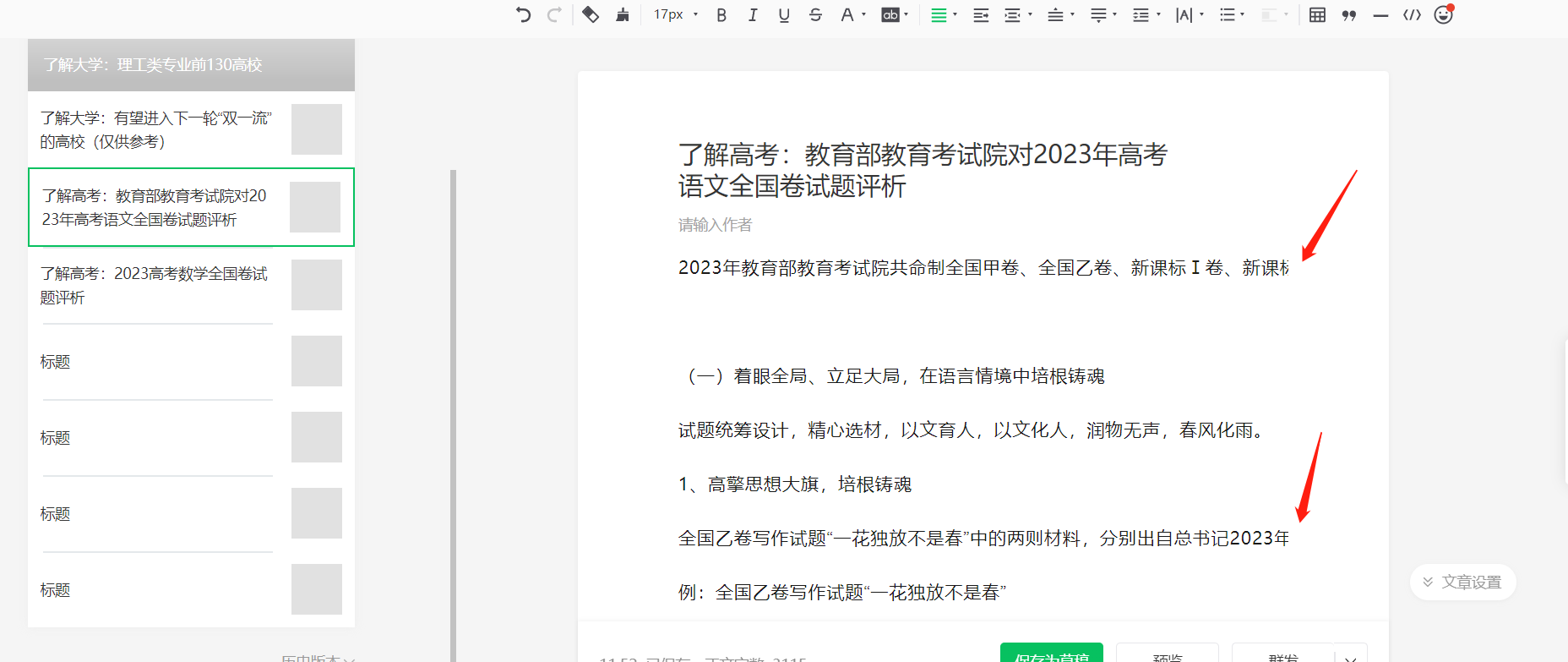The image size is (1568, 662).
Task: Insert a horizontal divider line
Action: [x=1380, y=15]
